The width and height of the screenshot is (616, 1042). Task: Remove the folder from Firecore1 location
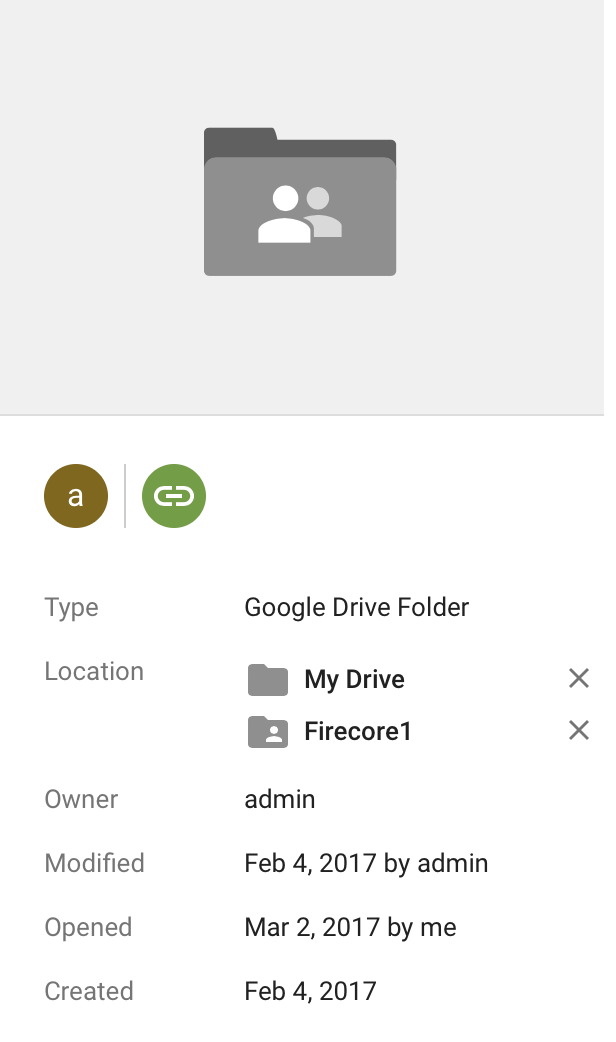click(x=579, y=730)
